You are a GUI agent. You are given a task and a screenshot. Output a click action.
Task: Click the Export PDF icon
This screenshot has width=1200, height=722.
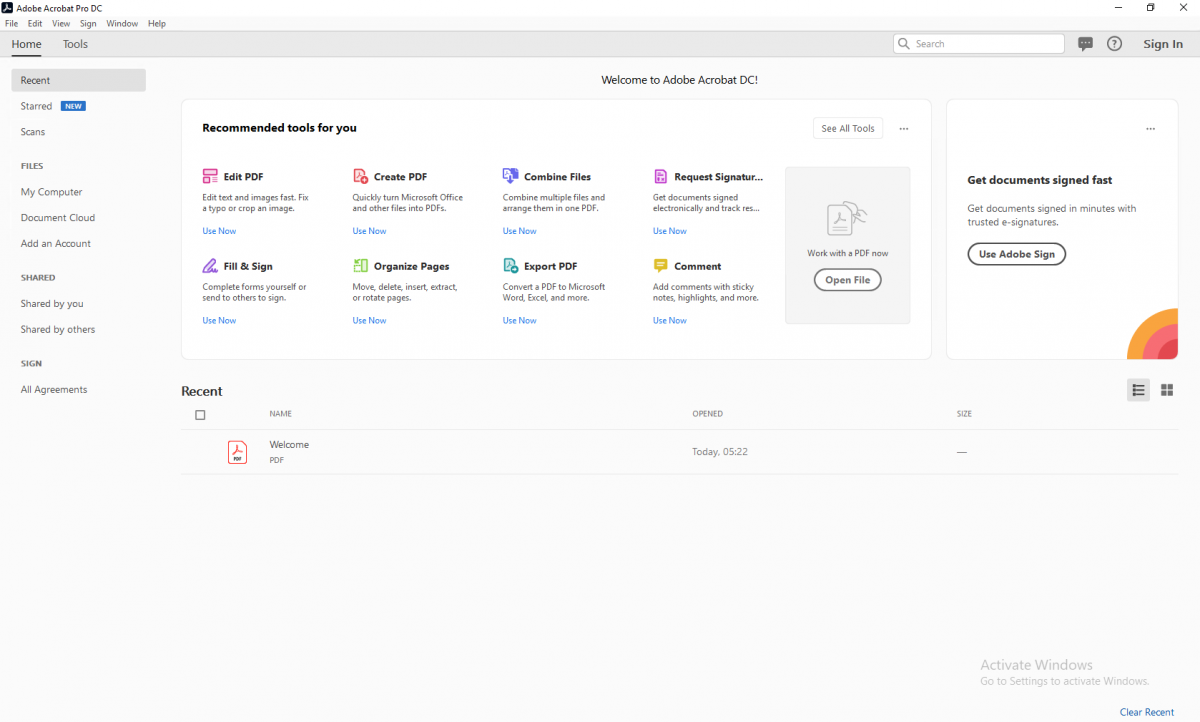[x=510, y=266]
